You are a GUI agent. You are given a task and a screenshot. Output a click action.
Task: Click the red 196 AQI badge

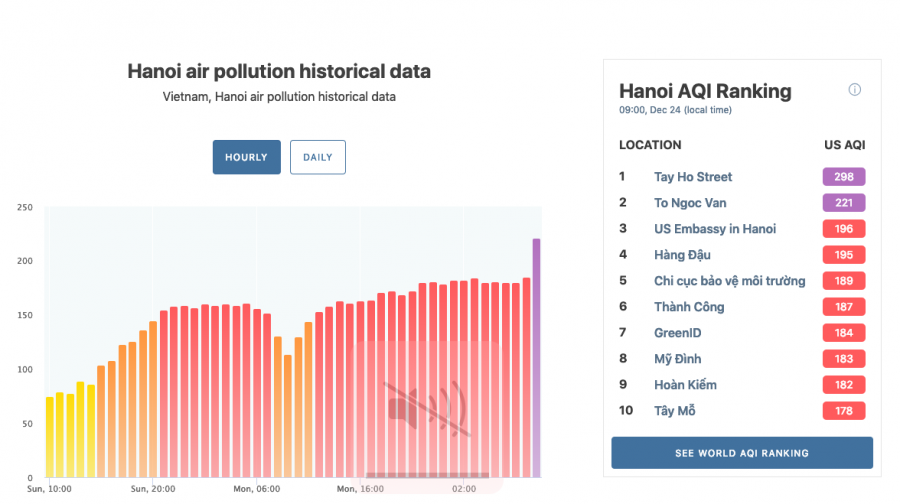[x=843, y=229]
